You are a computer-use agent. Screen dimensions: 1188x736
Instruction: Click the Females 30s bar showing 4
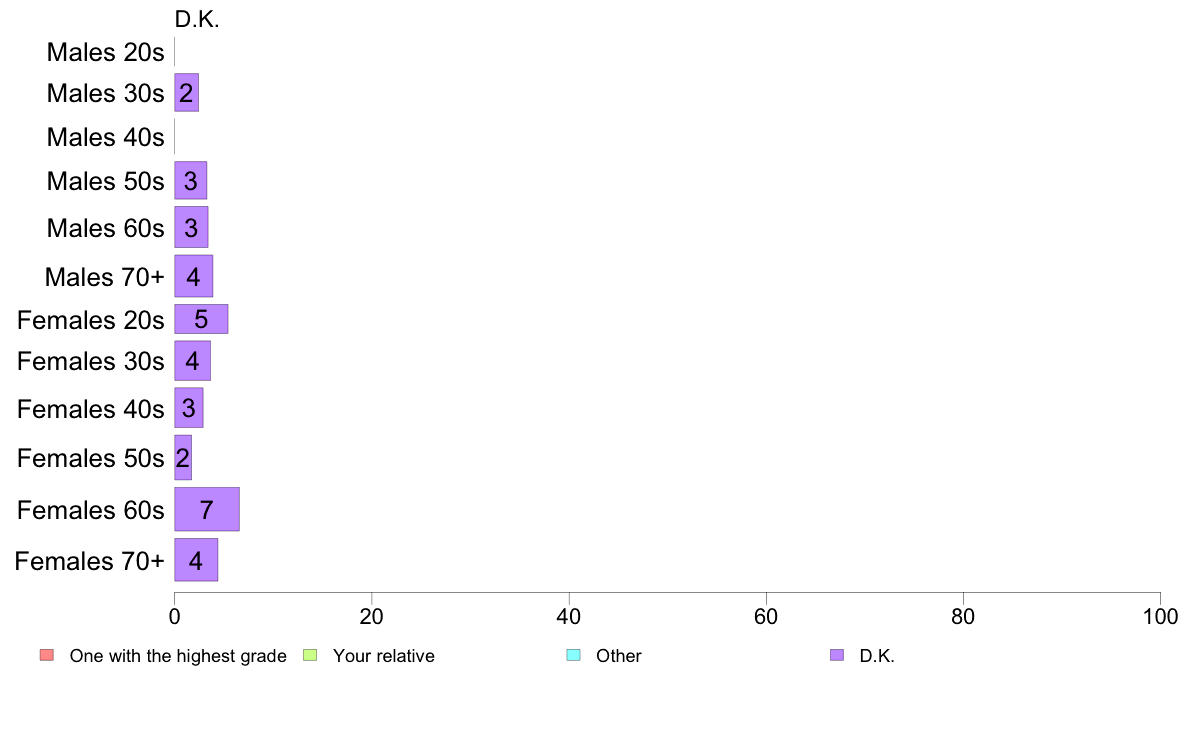192,361
